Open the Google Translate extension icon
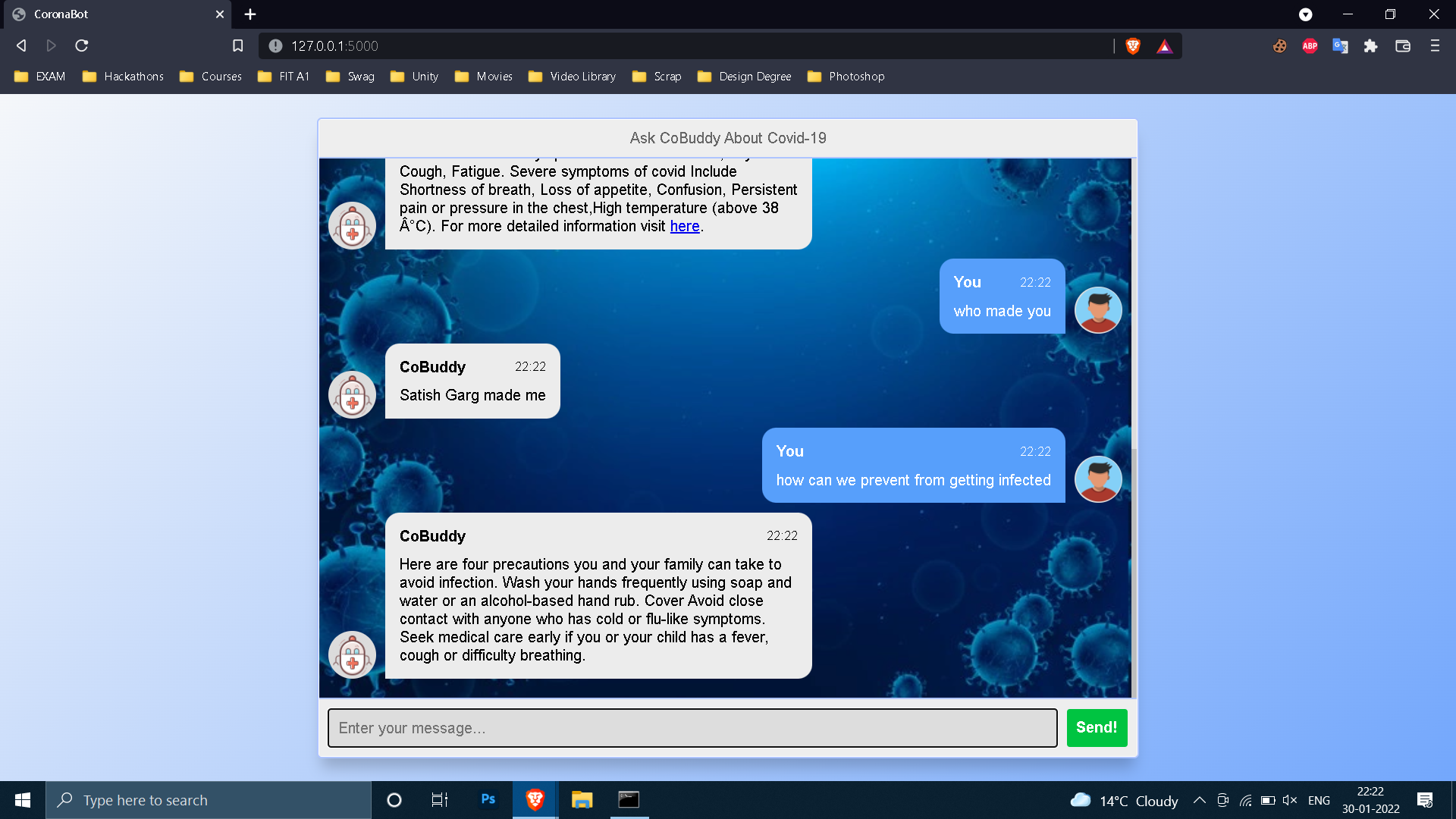 pos(1340,46)
